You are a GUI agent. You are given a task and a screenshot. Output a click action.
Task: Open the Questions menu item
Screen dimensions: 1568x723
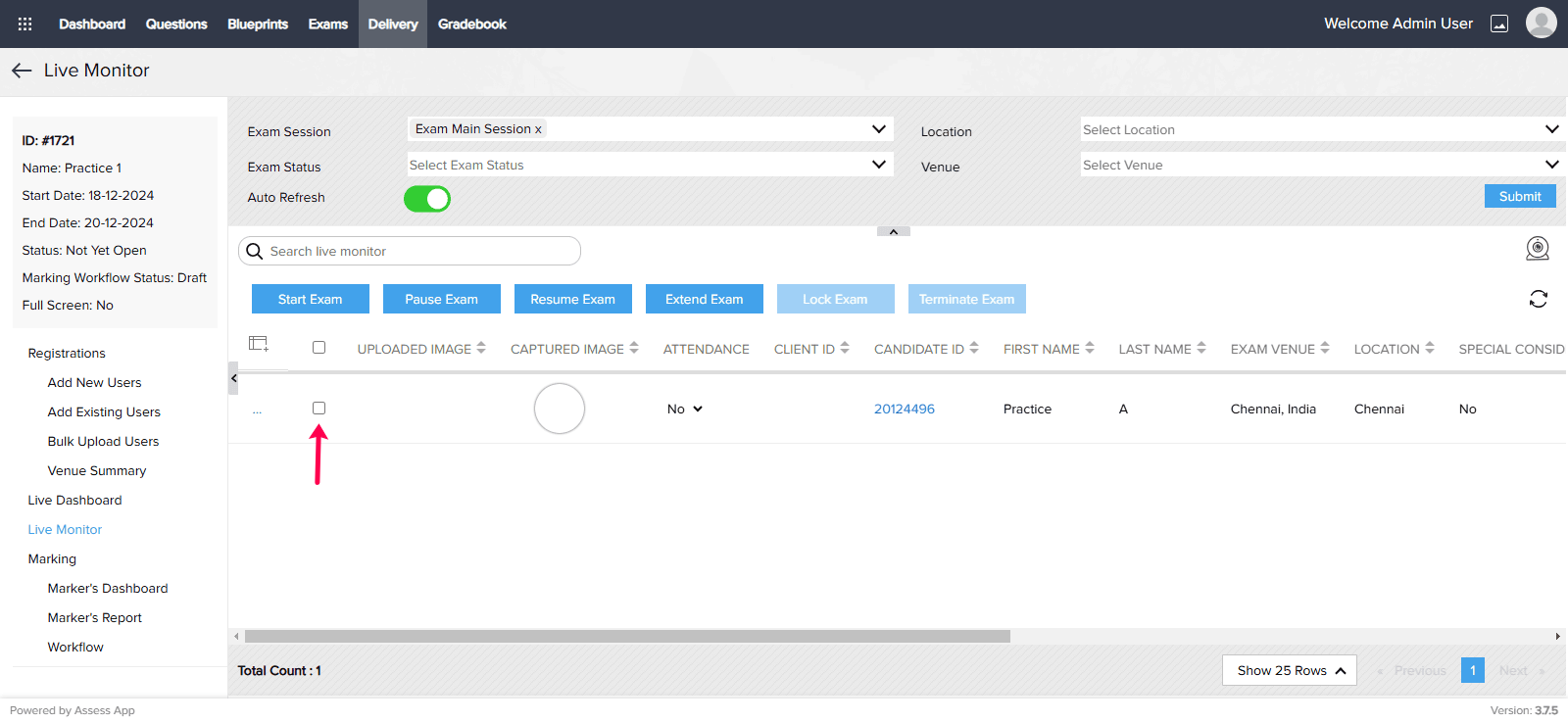click(176, 24)
